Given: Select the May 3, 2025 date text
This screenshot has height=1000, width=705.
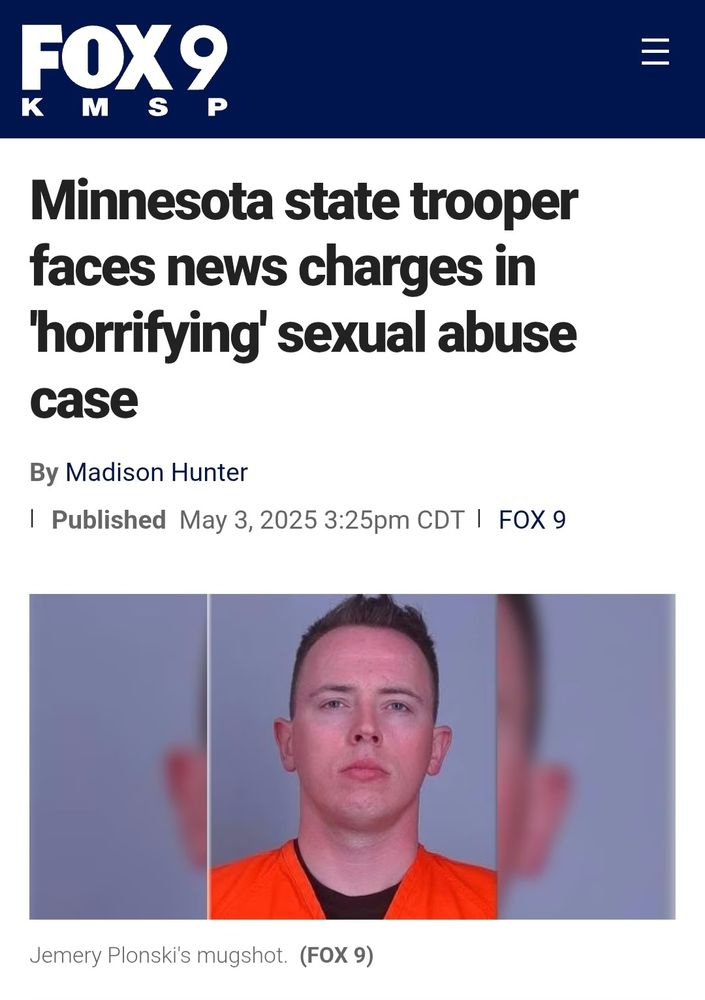Looking at the screenshot, I should [248, 520].
